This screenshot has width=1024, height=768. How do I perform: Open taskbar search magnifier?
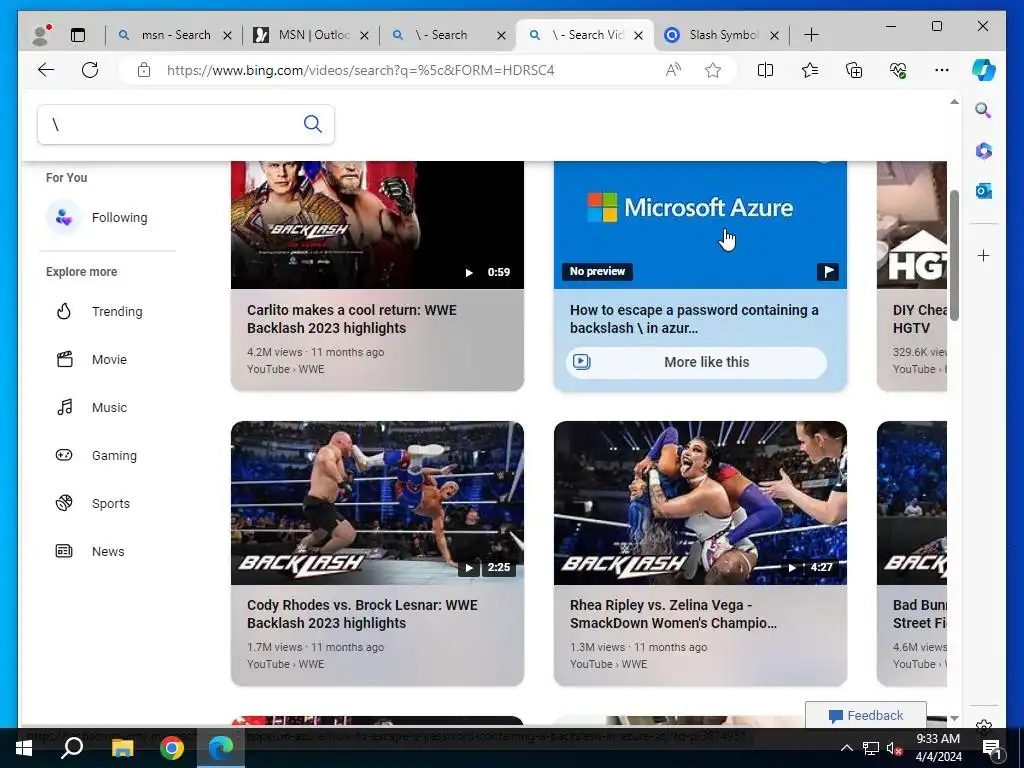(x=72, y=748)
